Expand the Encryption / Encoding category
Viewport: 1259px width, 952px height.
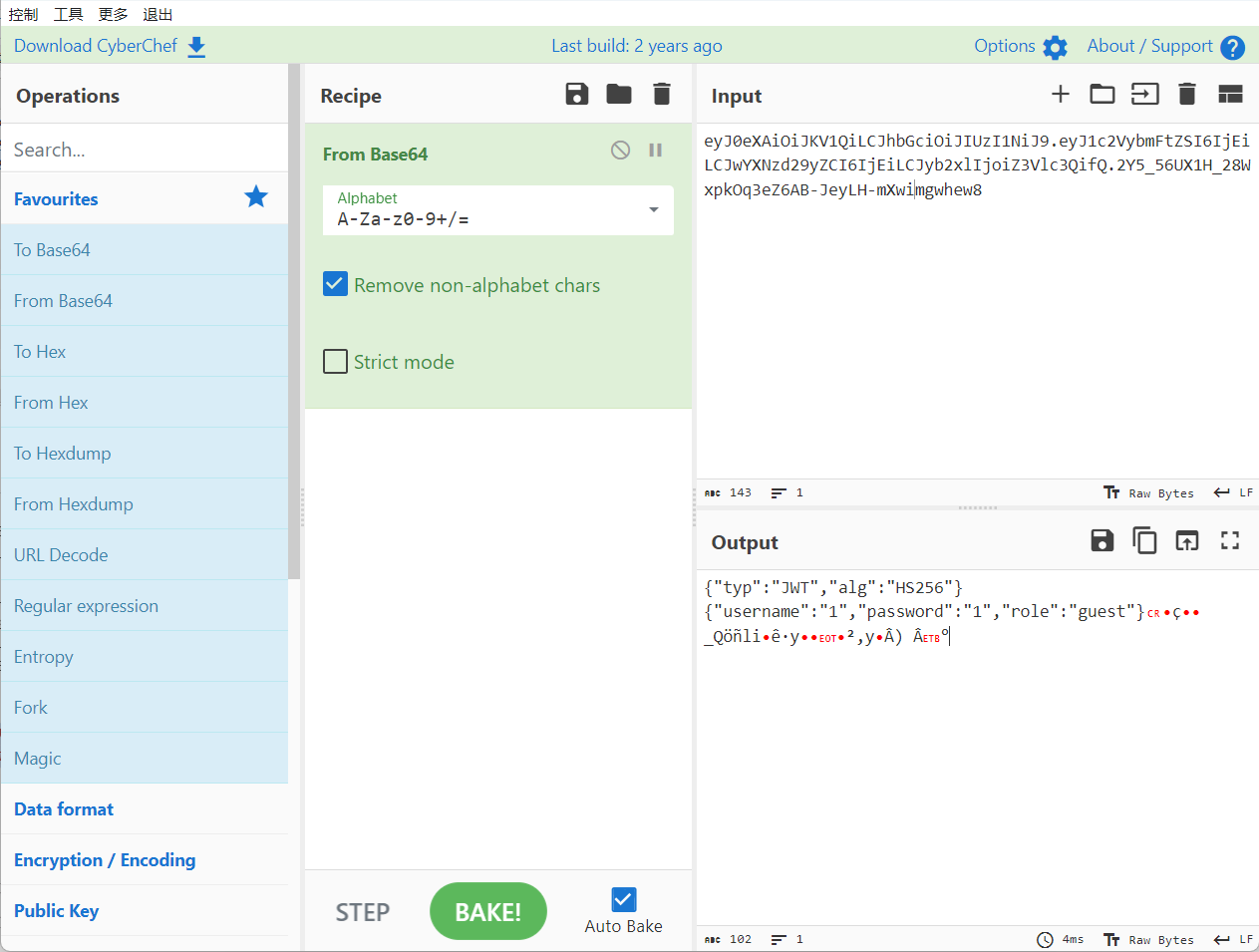[105, 860]
